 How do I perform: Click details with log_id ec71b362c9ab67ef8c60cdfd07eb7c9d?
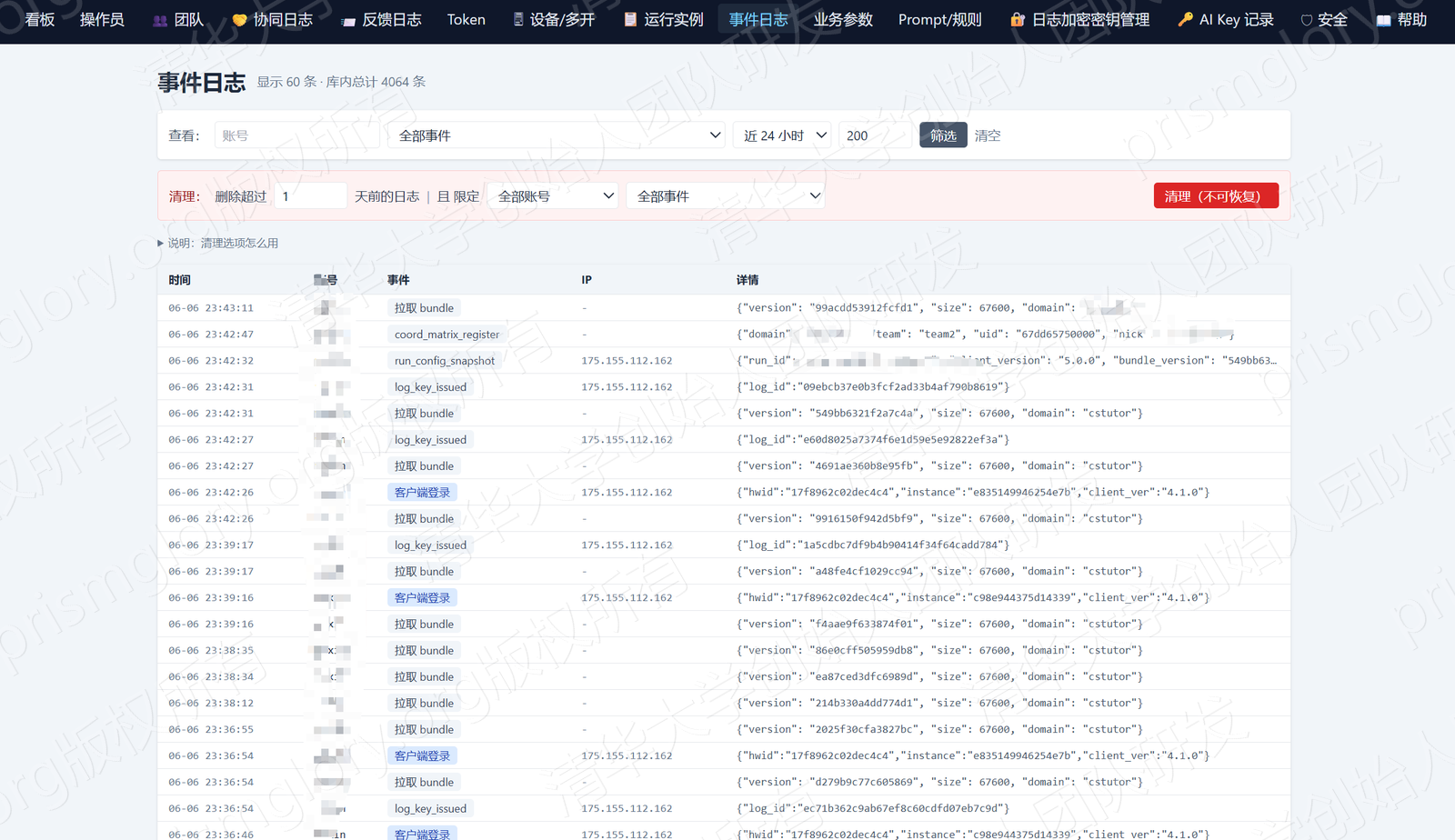tap(873, 809)
